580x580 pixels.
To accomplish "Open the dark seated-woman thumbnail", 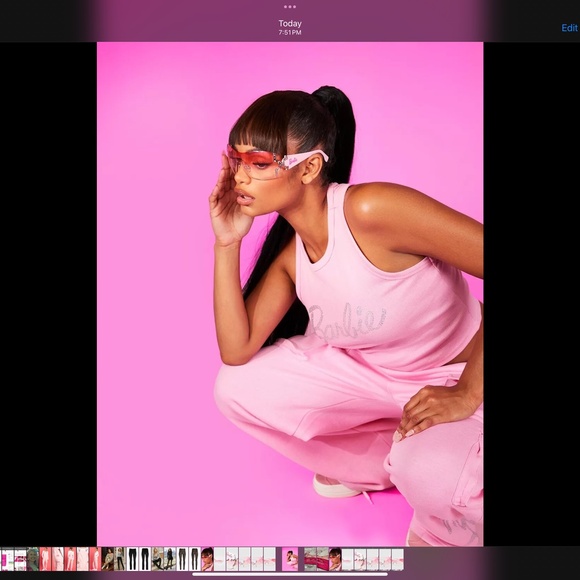I will click(x=108, y=559).
